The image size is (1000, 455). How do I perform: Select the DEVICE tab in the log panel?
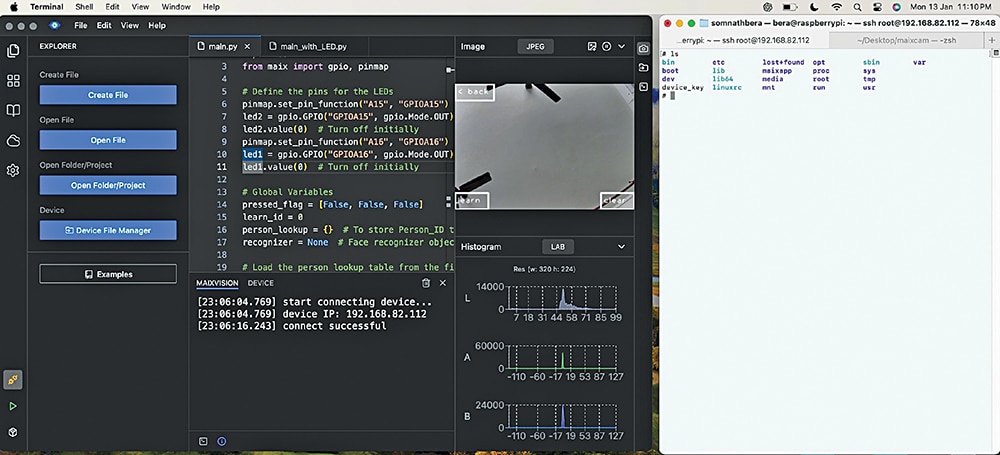260,283
